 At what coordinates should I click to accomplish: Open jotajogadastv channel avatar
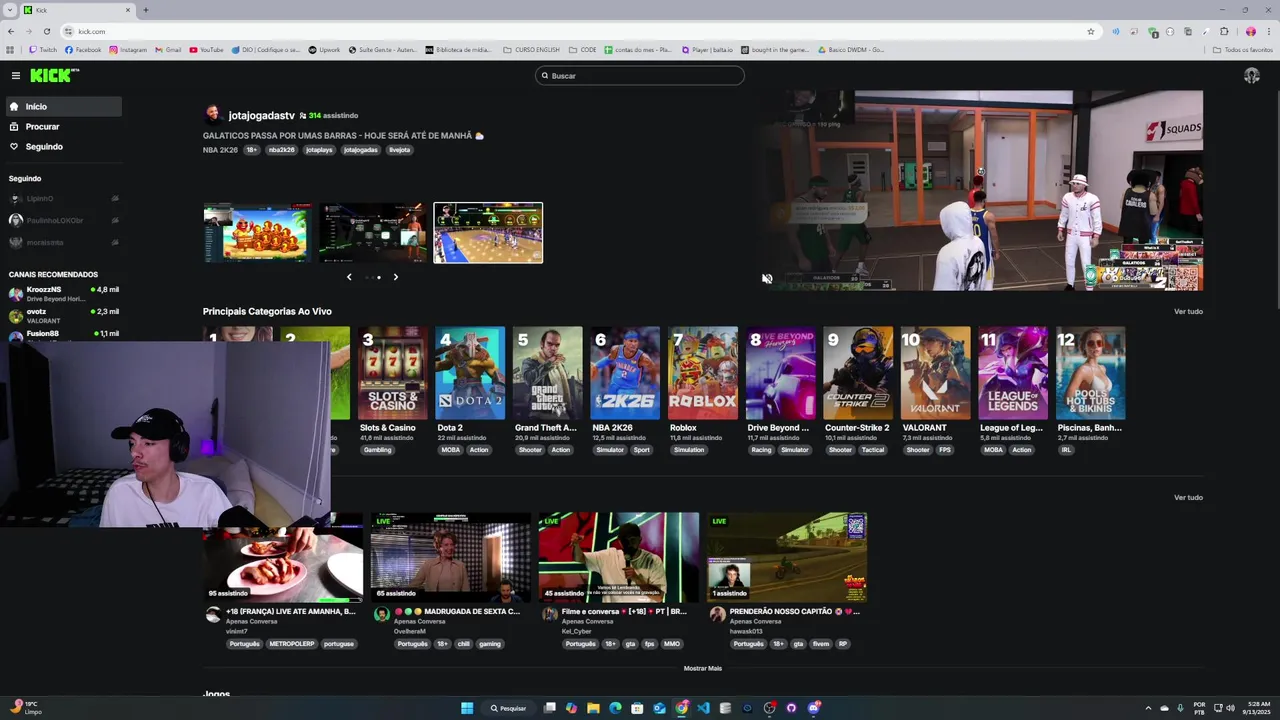pyautogui.click(x=212, y=115)
